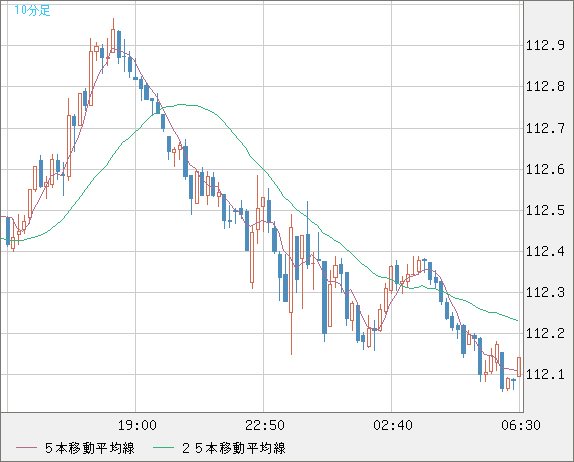Click the 112.2 price axis label
The height and width of the screenshot is (462, 574).
545,333
